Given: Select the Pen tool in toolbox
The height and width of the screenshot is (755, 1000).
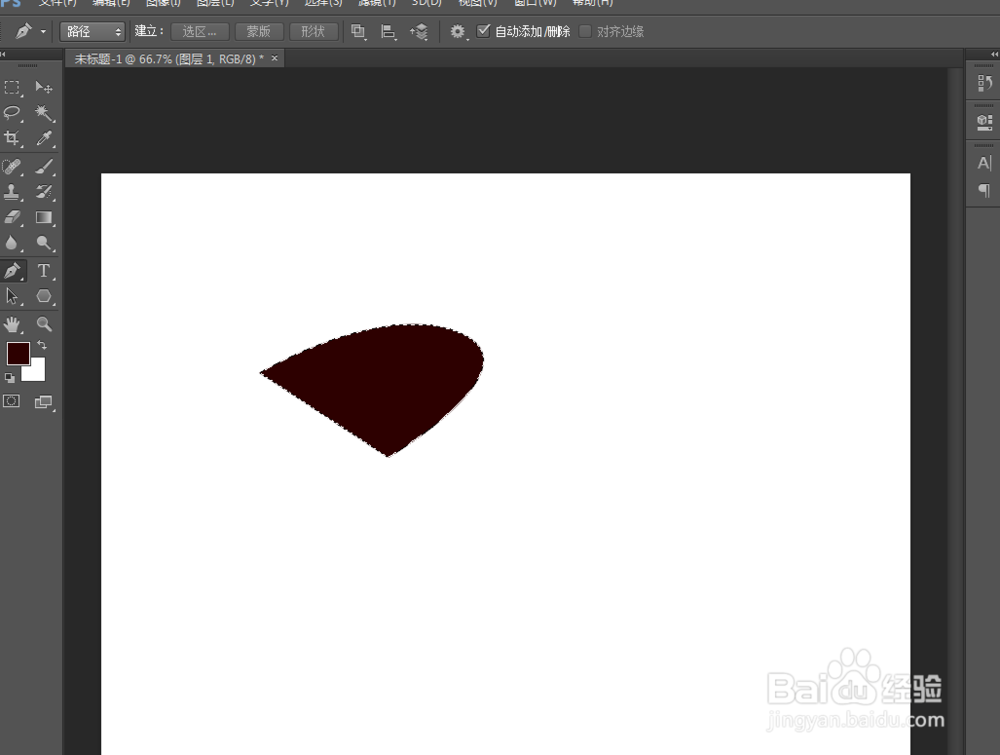Looking at the screenshot, I should click(12, 271).
